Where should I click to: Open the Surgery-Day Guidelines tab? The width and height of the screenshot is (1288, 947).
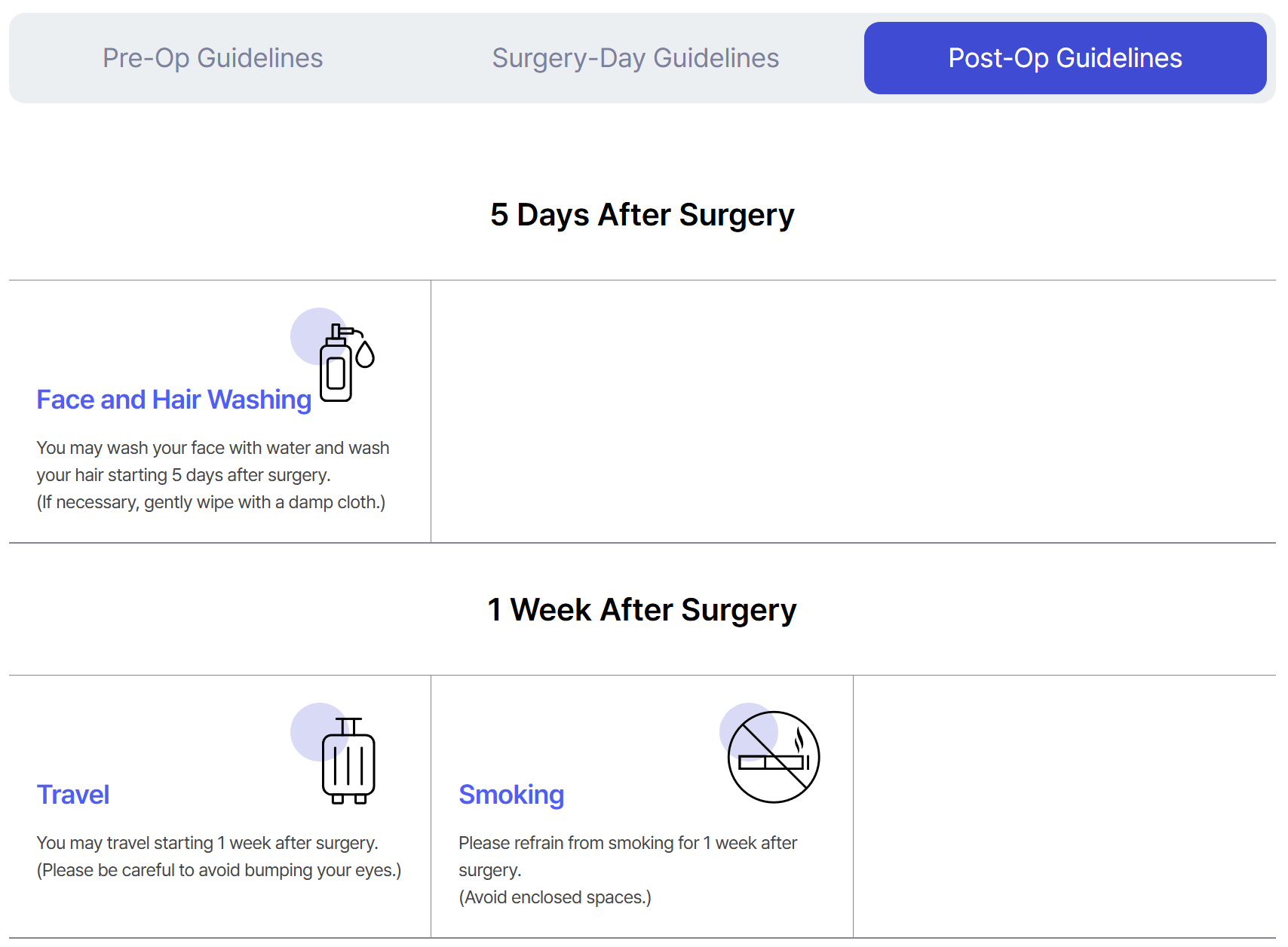tap(635, 58)
